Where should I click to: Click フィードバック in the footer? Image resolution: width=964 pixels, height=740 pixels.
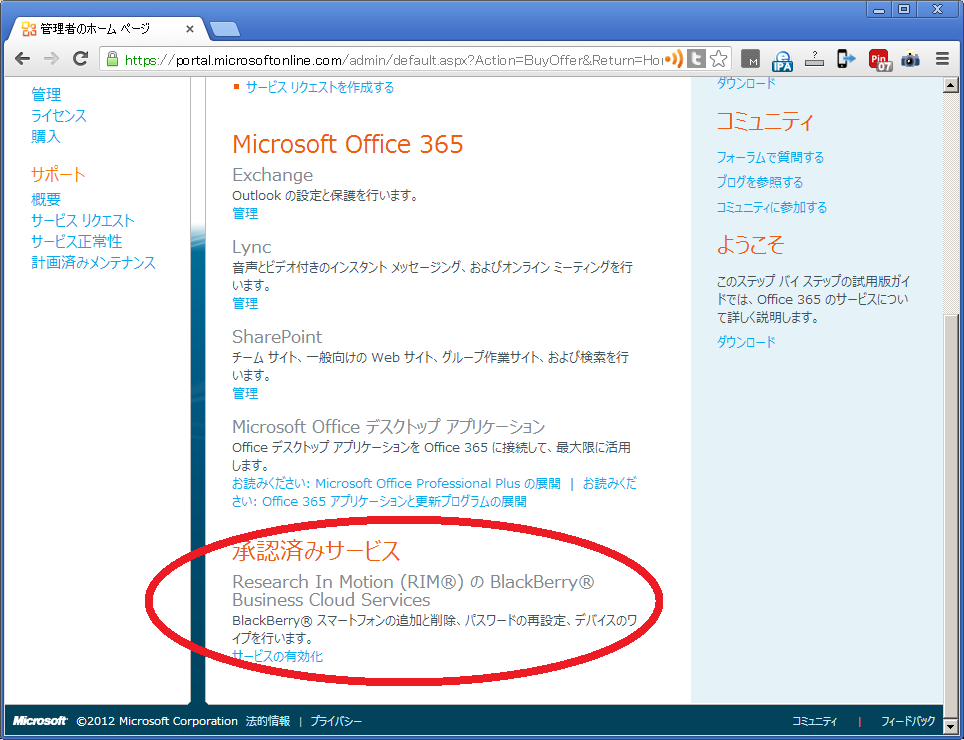(x=908, y=721)
